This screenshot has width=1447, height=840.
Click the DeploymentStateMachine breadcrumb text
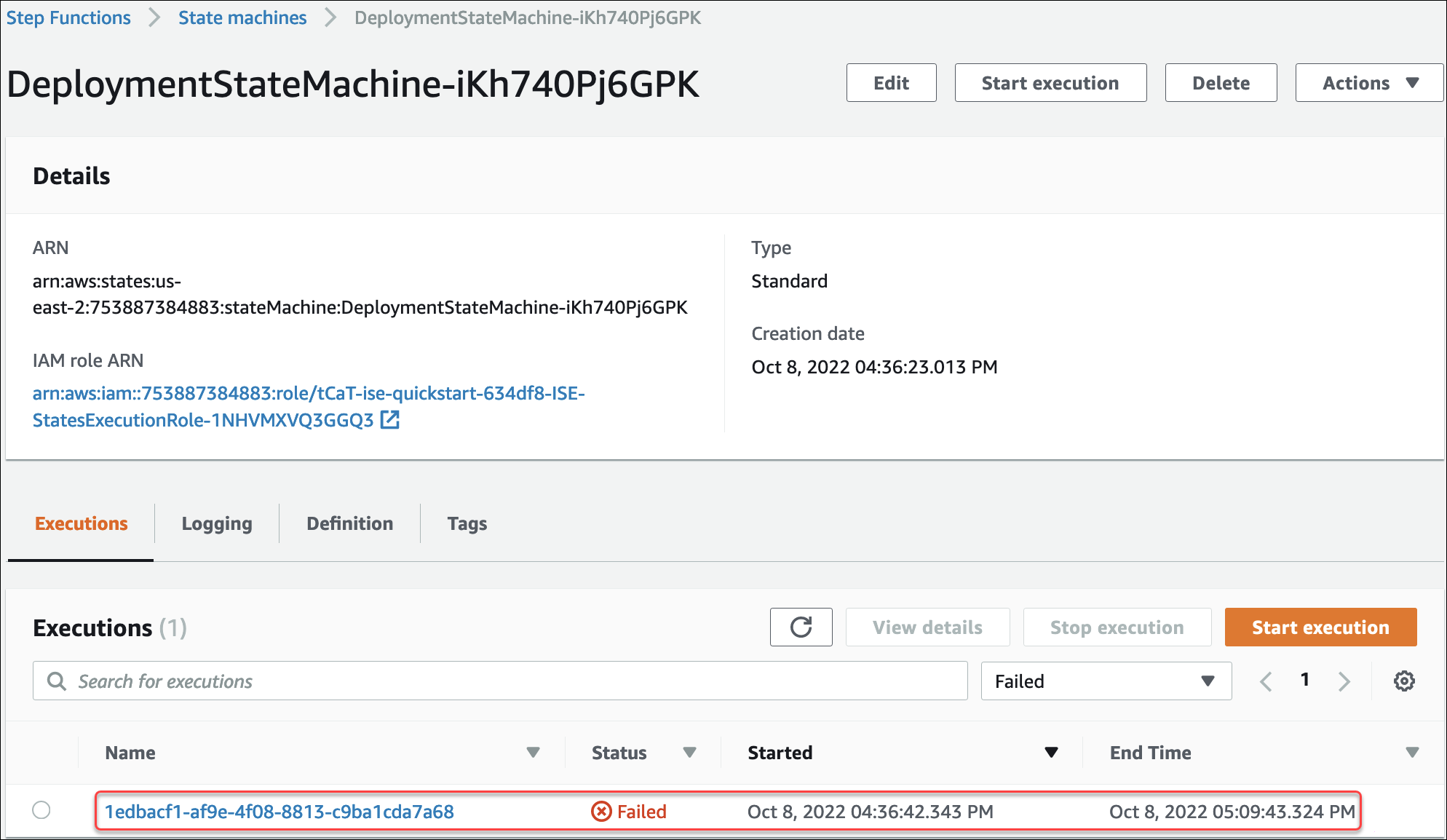528,17
